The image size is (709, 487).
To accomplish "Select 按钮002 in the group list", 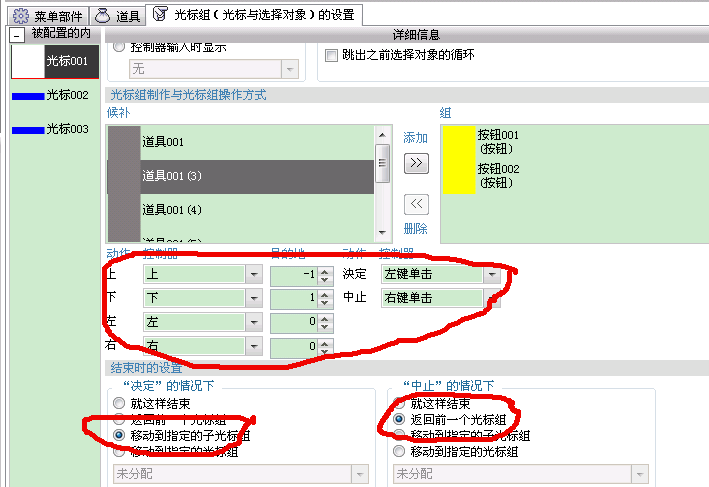I will pos(497,176).
